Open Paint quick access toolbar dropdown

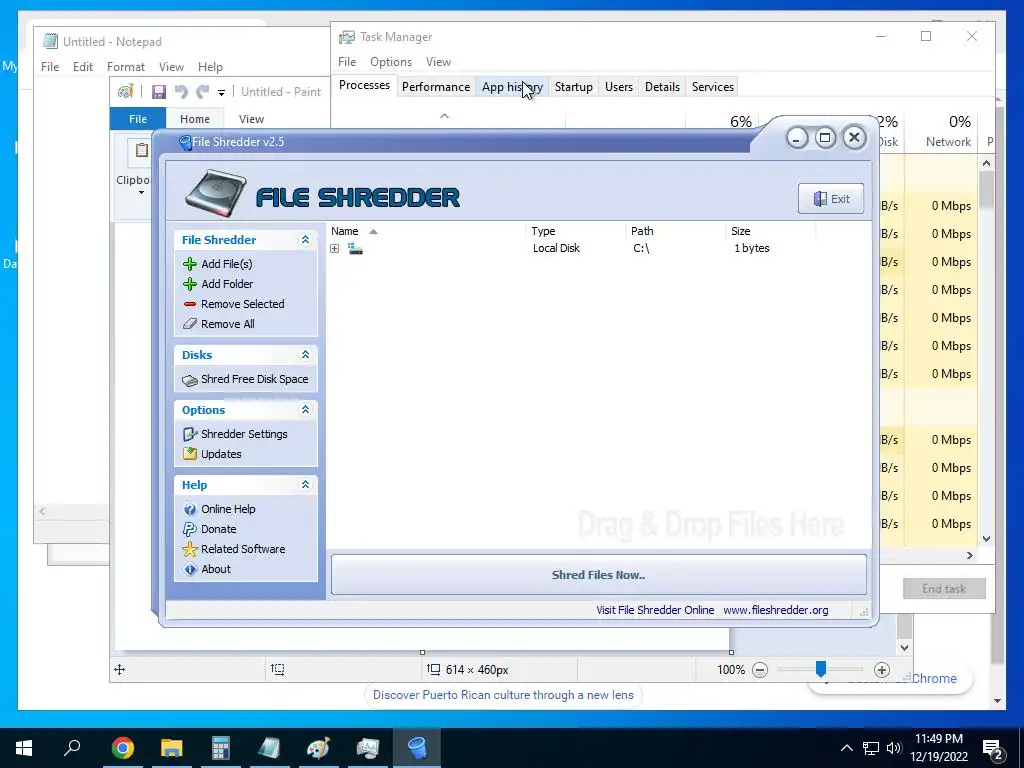221,93
